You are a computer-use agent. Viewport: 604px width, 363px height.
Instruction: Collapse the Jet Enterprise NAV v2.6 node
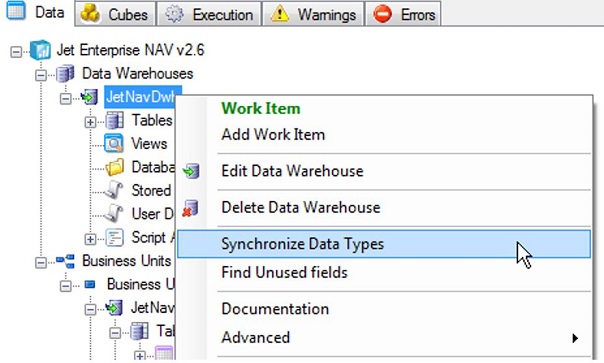16,52
